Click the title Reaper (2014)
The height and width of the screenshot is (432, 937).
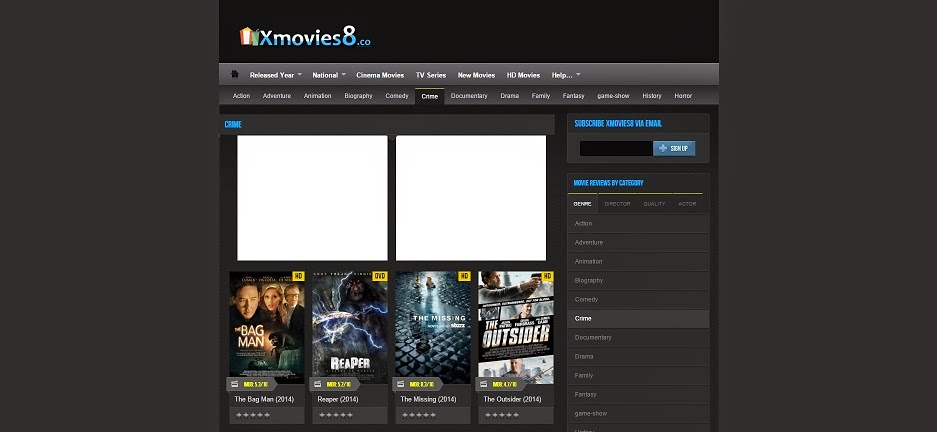(x=338, y=399)
